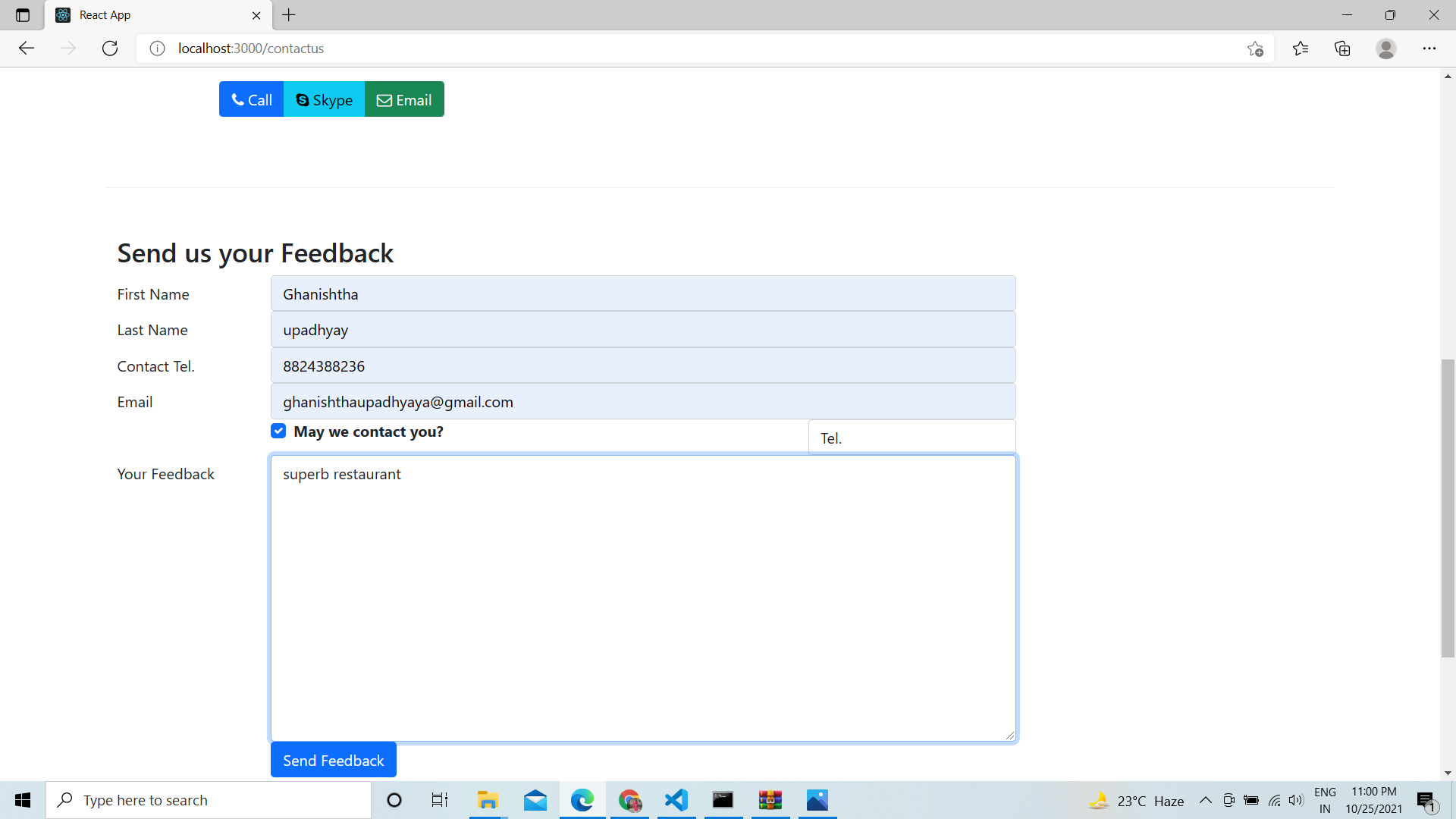Select the React App tab
Screen dimensions: 1456x819
click(x=159, y=15)
